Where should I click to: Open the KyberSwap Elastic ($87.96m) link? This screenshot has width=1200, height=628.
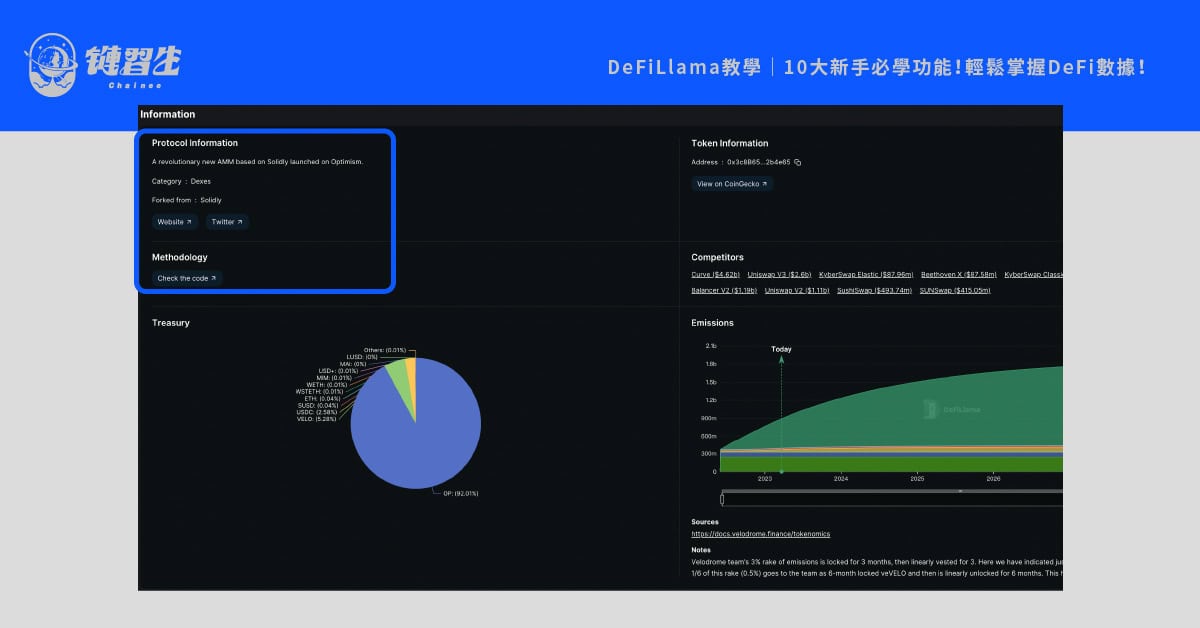coord(866,274)
